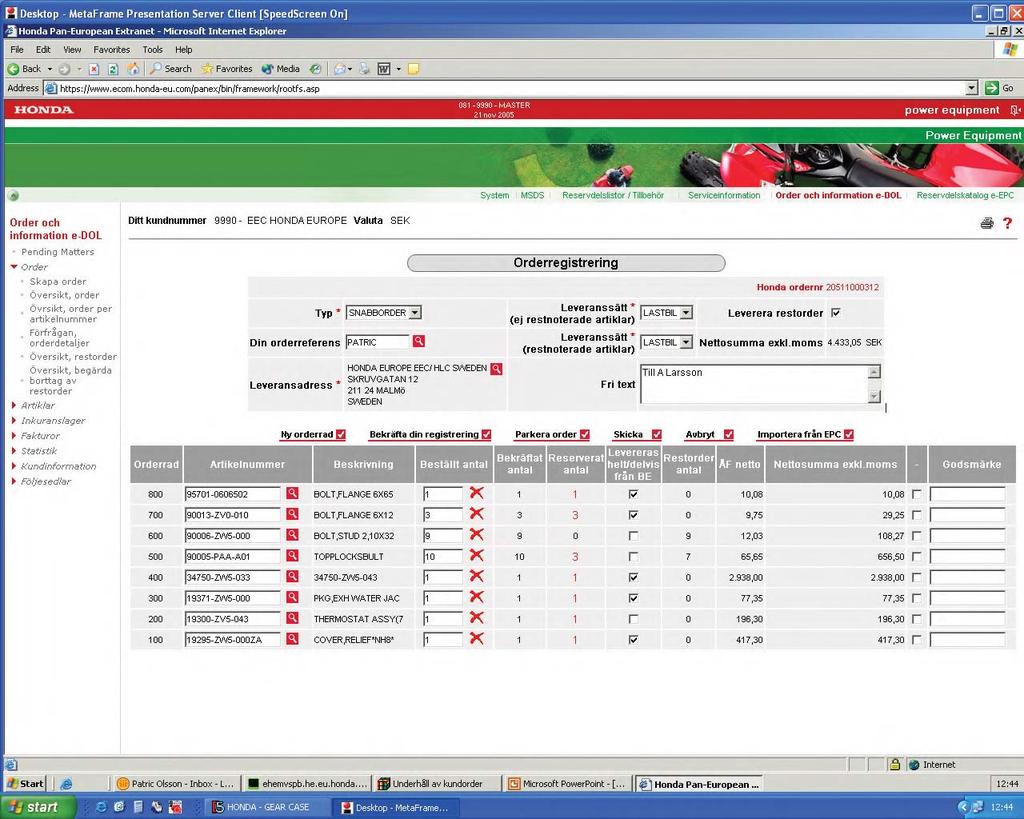Toggle partial delivery checkbox for row 800

click(x=633, y=494)
